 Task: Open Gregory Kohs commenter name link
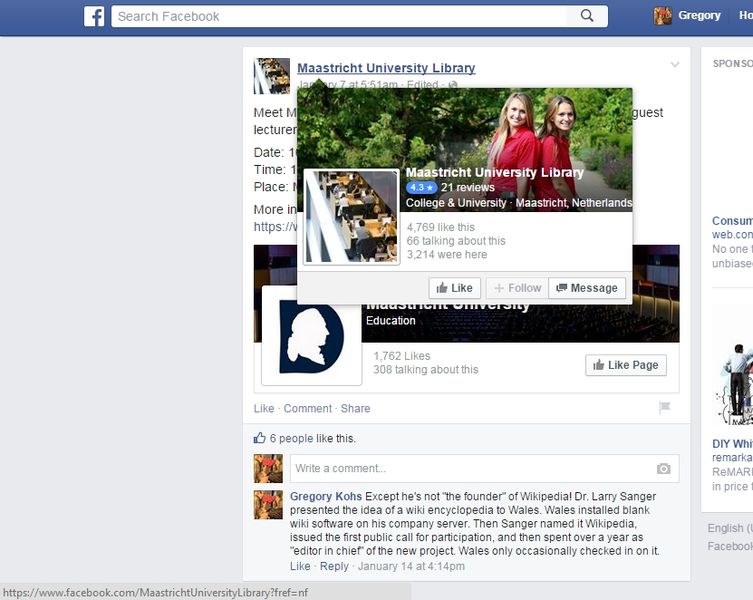326,496
